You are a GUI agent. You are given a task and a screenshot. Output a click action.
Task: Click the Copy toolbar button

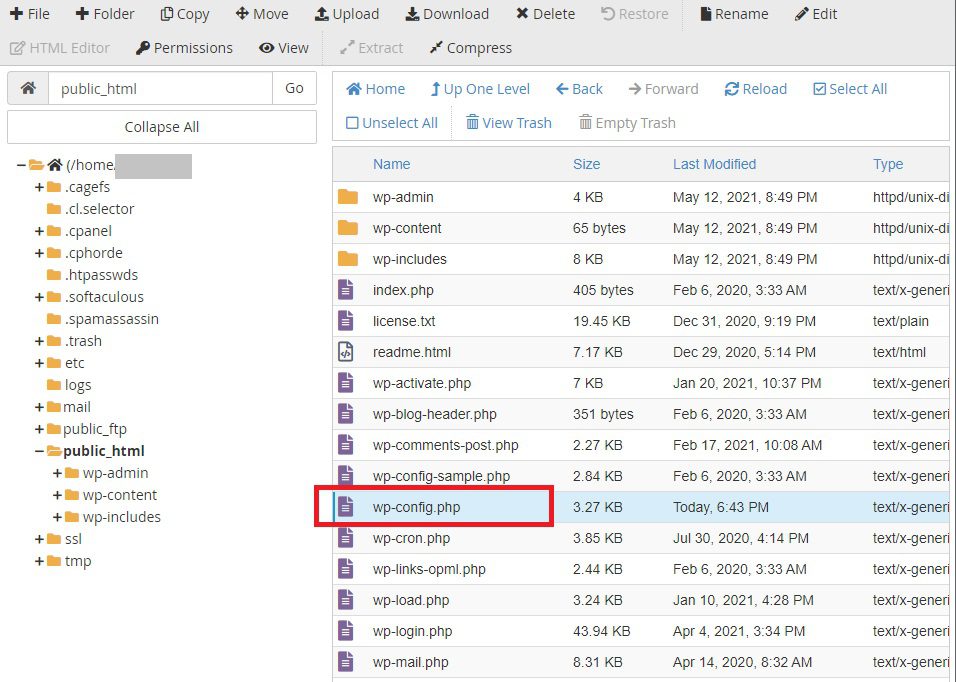point(185,14)
